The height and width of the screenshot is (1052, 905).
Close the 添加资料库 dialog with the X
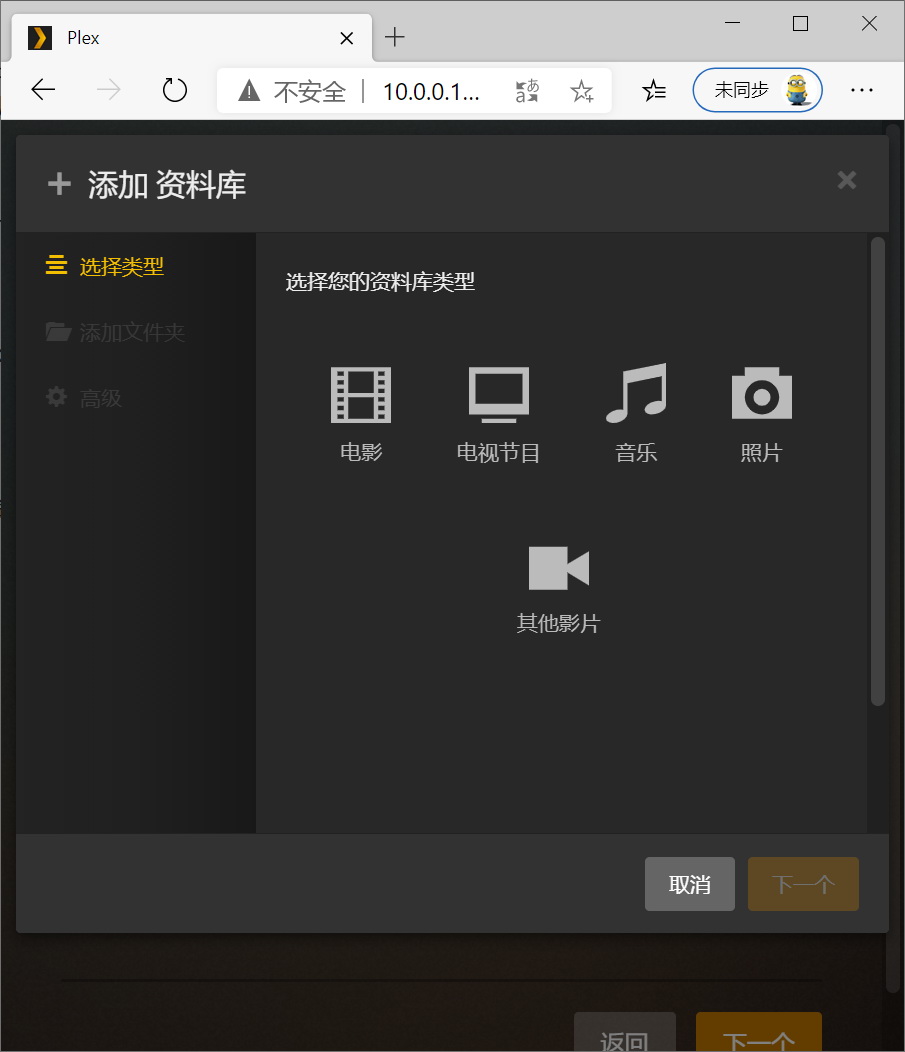847,180
